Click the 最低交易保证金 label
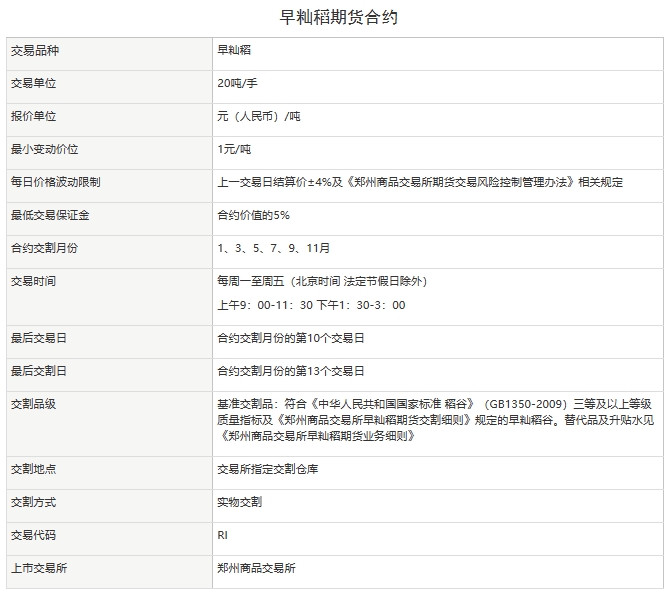Viewport: 669px width, 596px height. click(50, 215)
